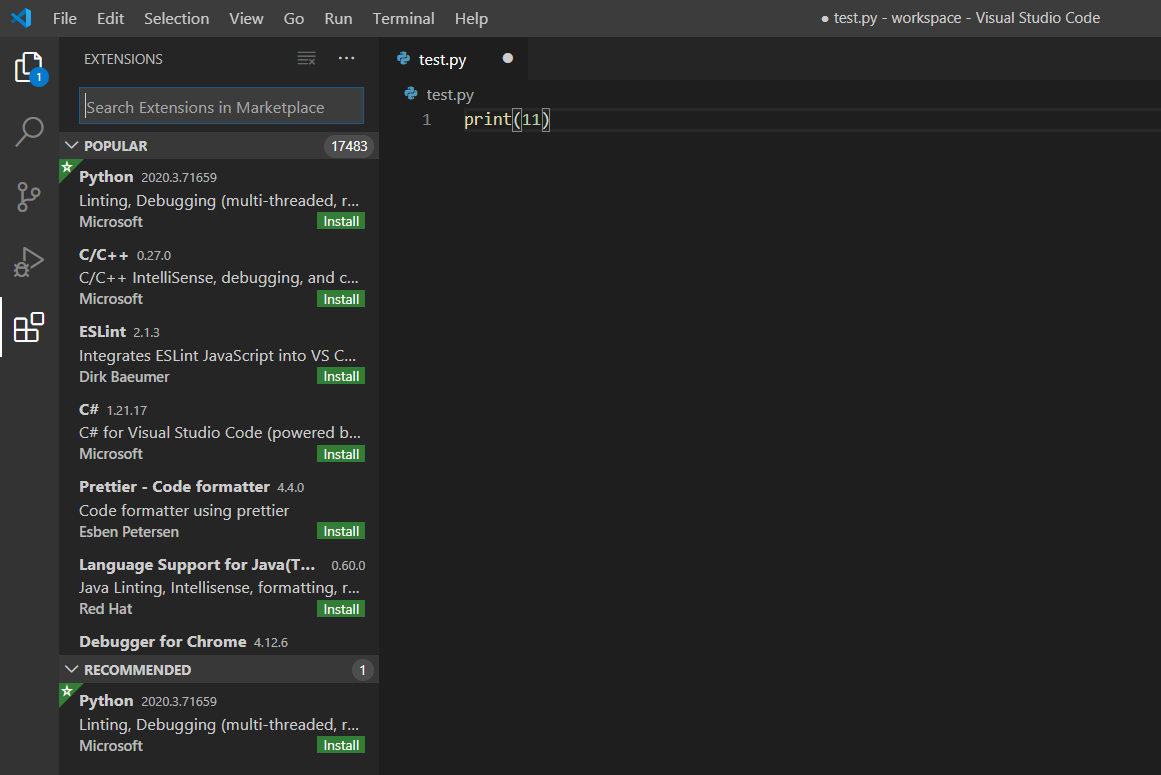1161x775 pixels.
Task: Install the ESLint extension
Action: click(341, 376)
